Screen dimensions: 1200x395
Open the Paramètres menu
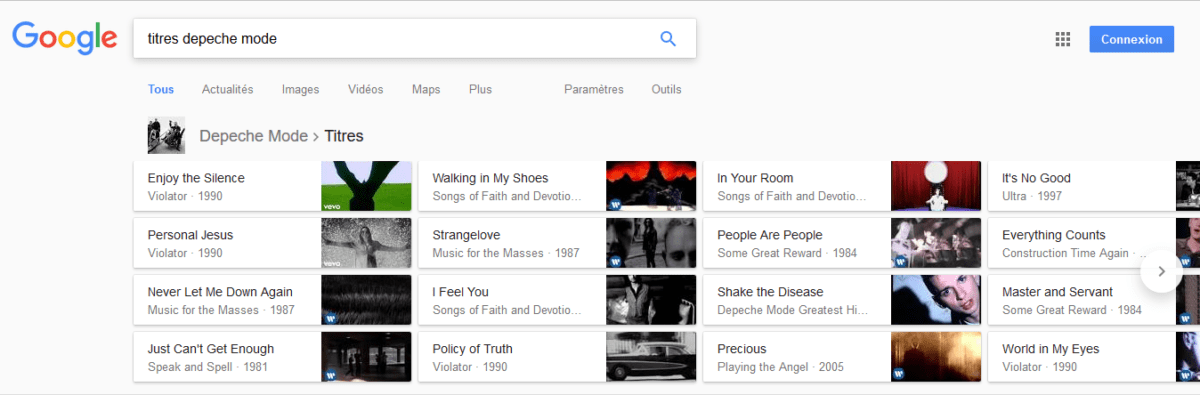click(594, 89)
